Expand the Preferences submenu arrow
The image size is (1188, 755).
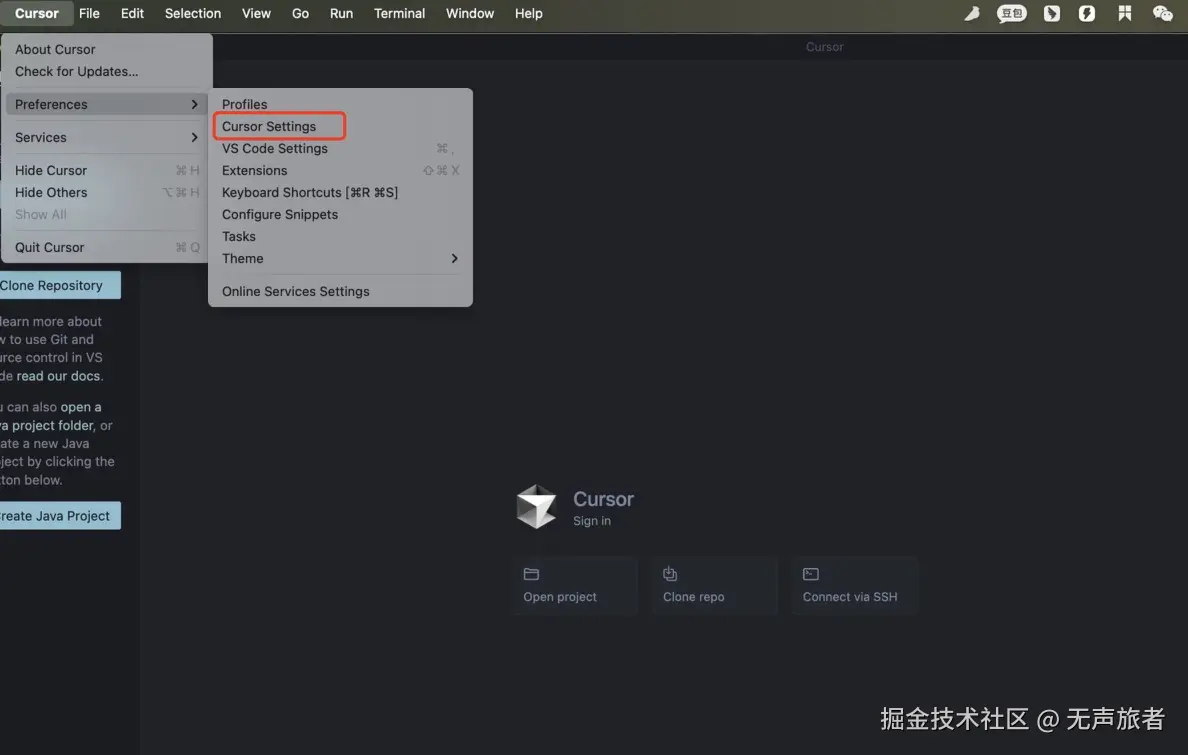tap(194, 105)
